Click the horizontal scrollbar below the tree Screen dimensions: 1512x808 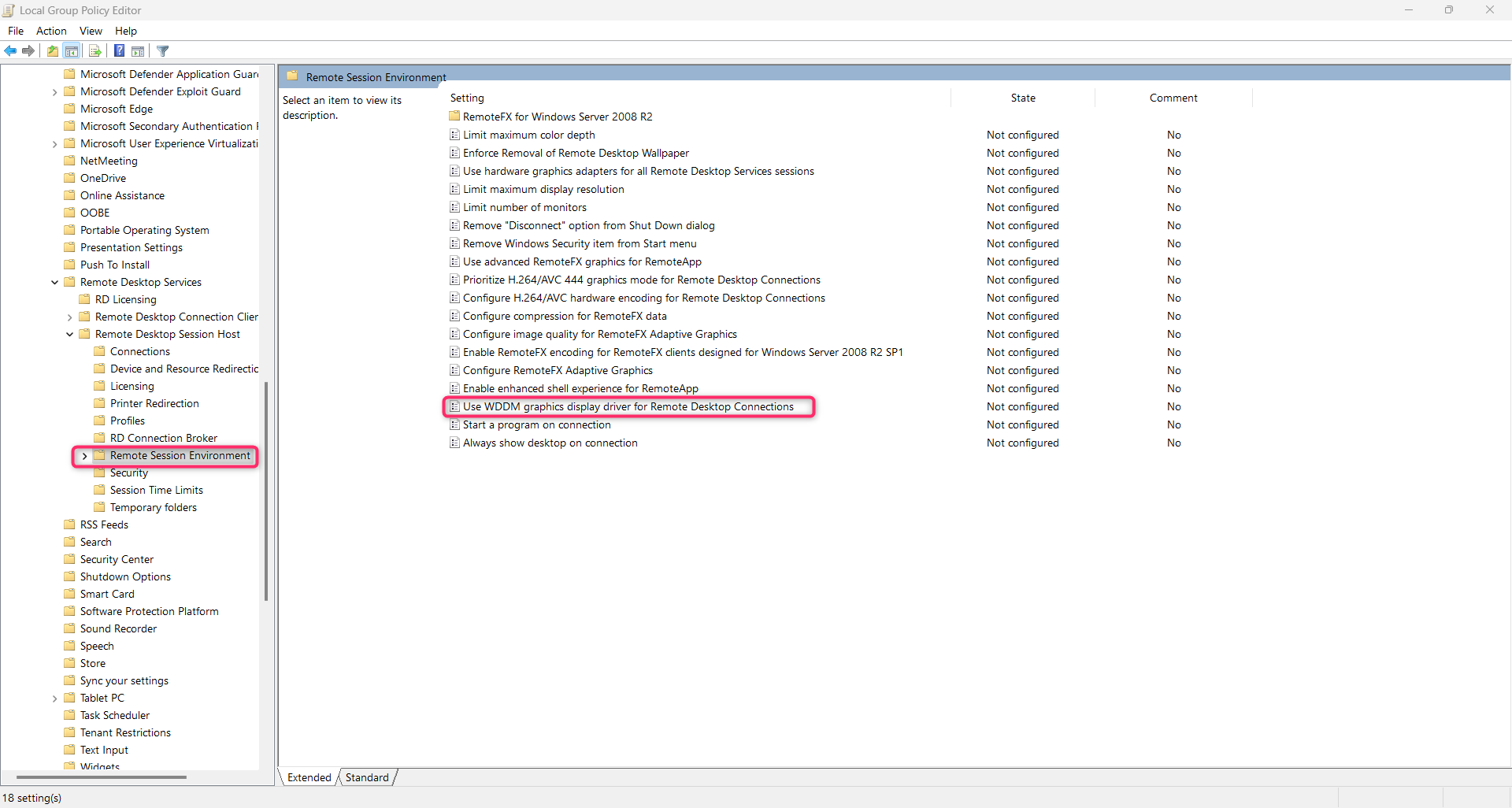(x=102, y=777)
